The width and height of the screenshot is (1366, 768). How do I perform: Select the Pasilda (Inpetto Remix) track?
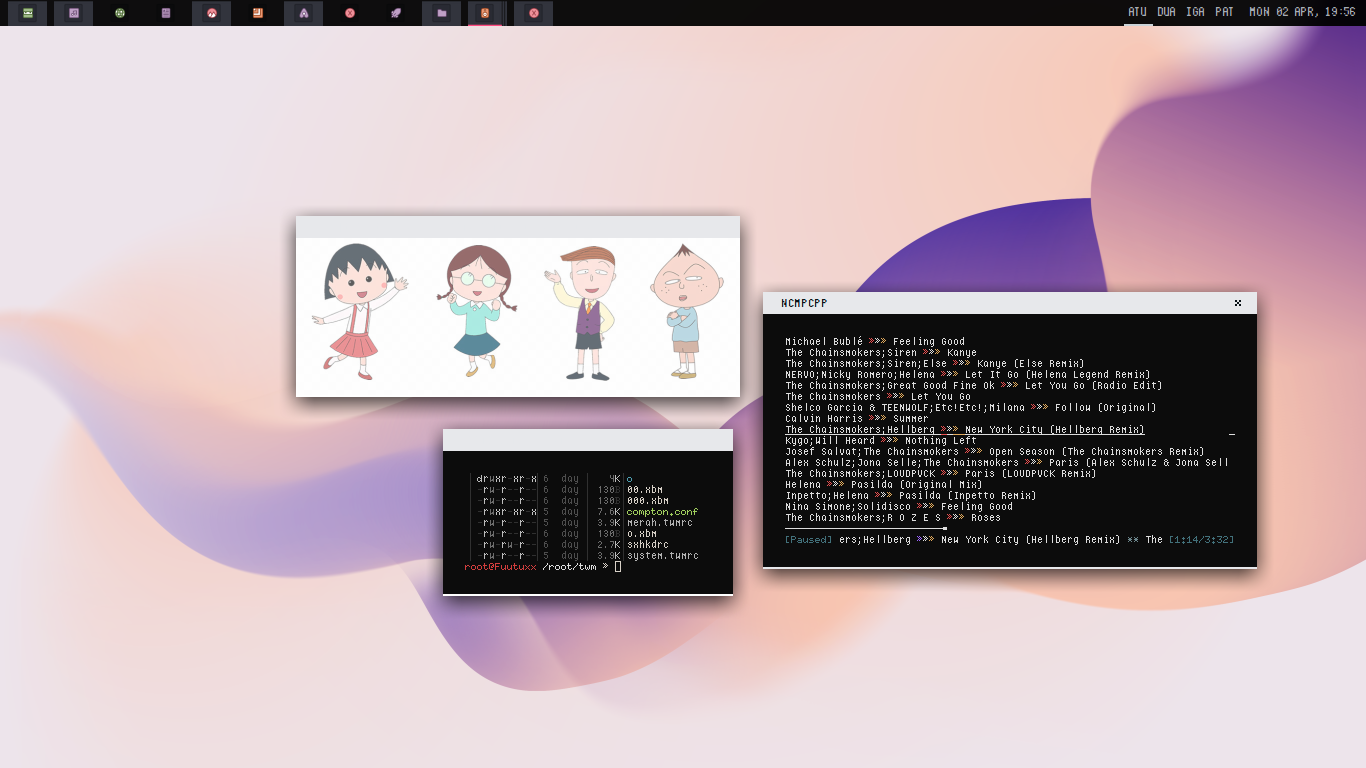coord(911,496)
